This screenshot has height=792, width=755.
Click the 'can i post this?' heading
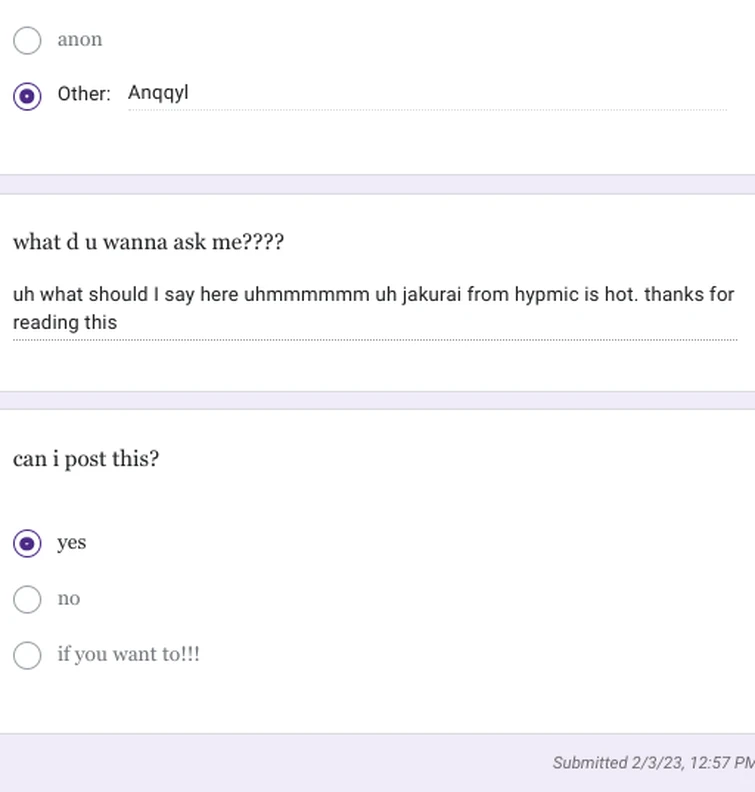[86, 459]
